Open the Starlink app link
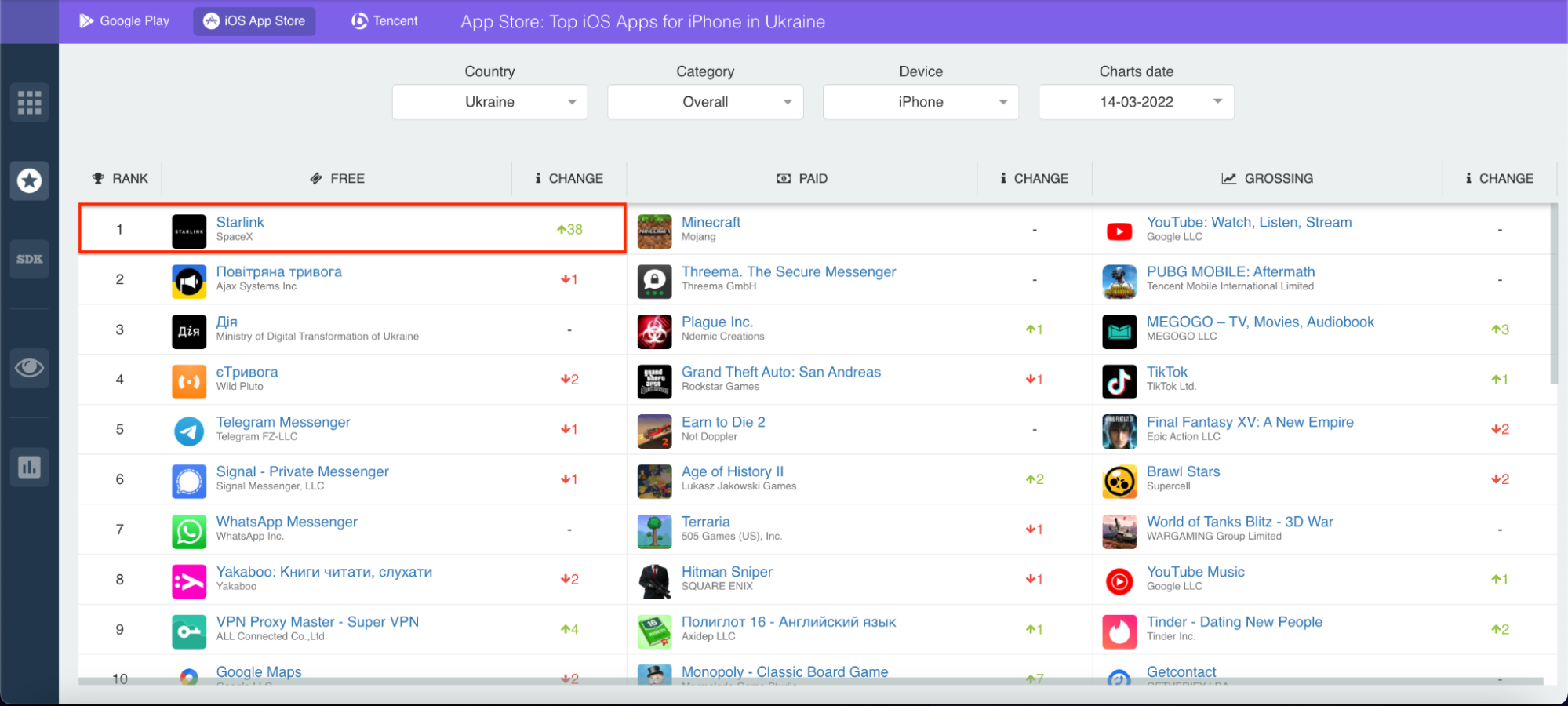 [x=240, y=222]
